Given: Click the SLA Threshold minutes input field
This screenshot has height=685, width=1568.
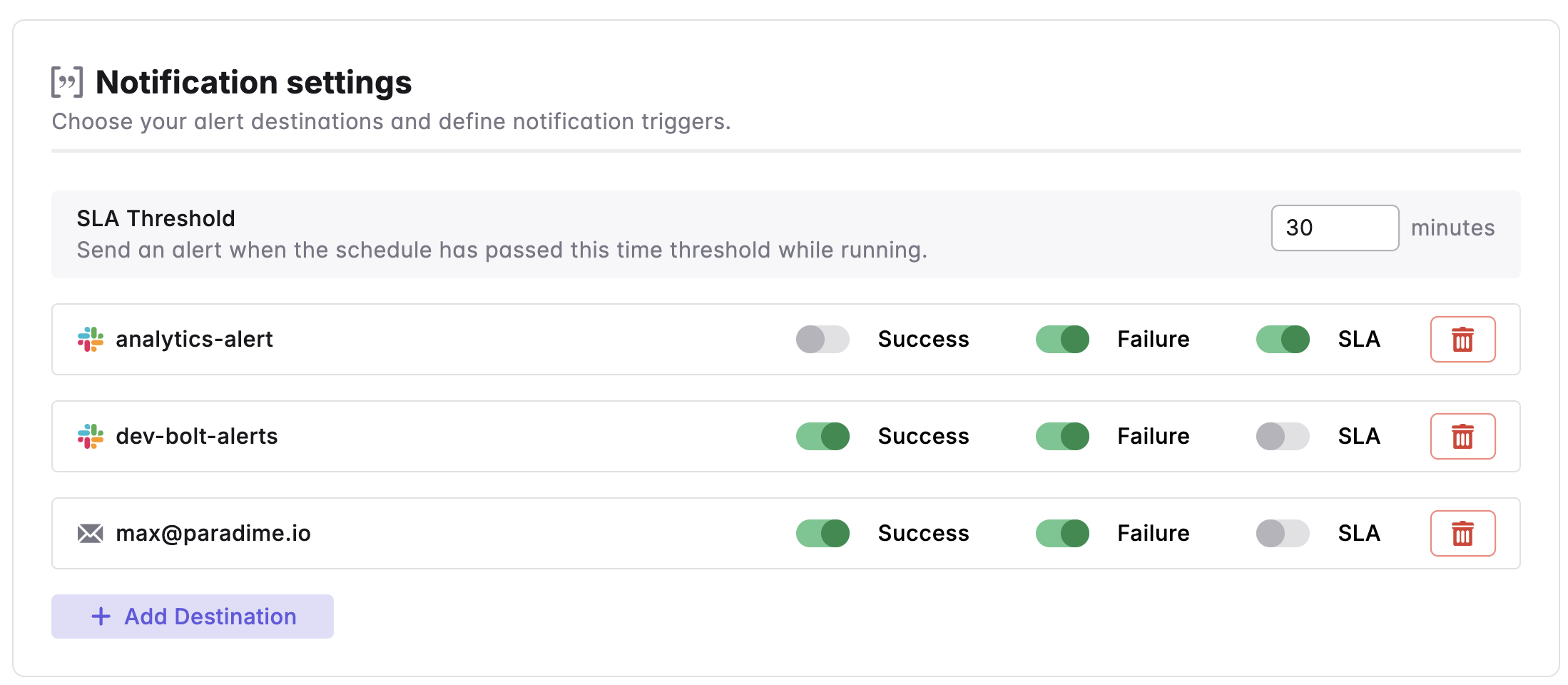Looking at the screenshot, I should click(1335, 228).
